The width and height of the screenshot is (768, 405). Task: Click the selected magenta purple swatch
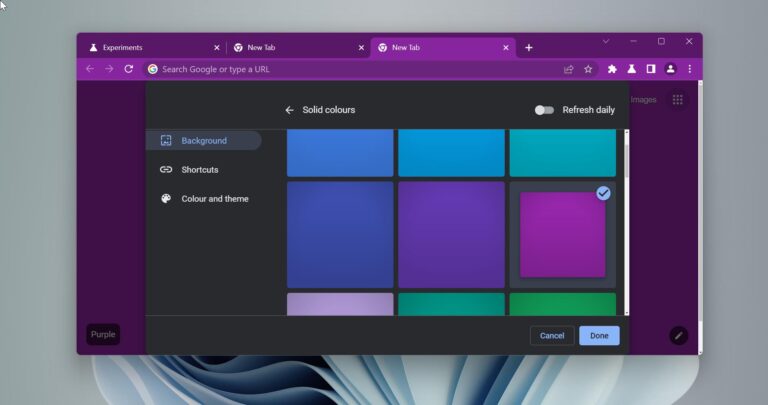click(x=563, y=235)
